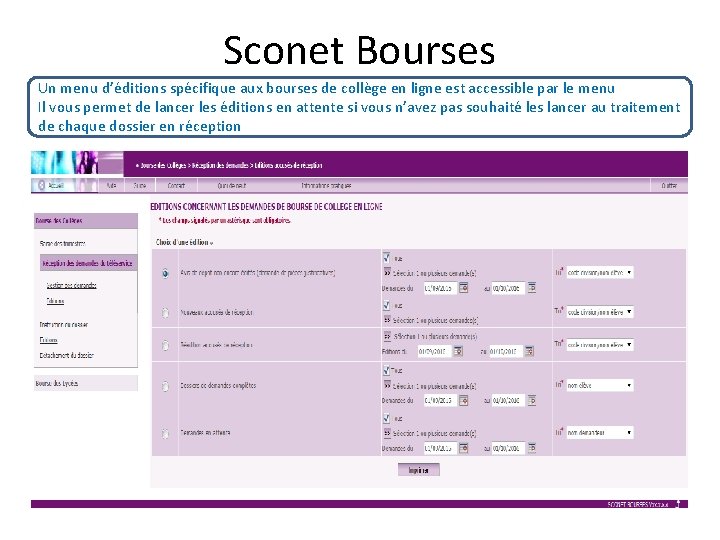Viewport: 720px width, 540px height.
Task: Select the Réédition accusés de réception radio
Action: tap(165, 345)
